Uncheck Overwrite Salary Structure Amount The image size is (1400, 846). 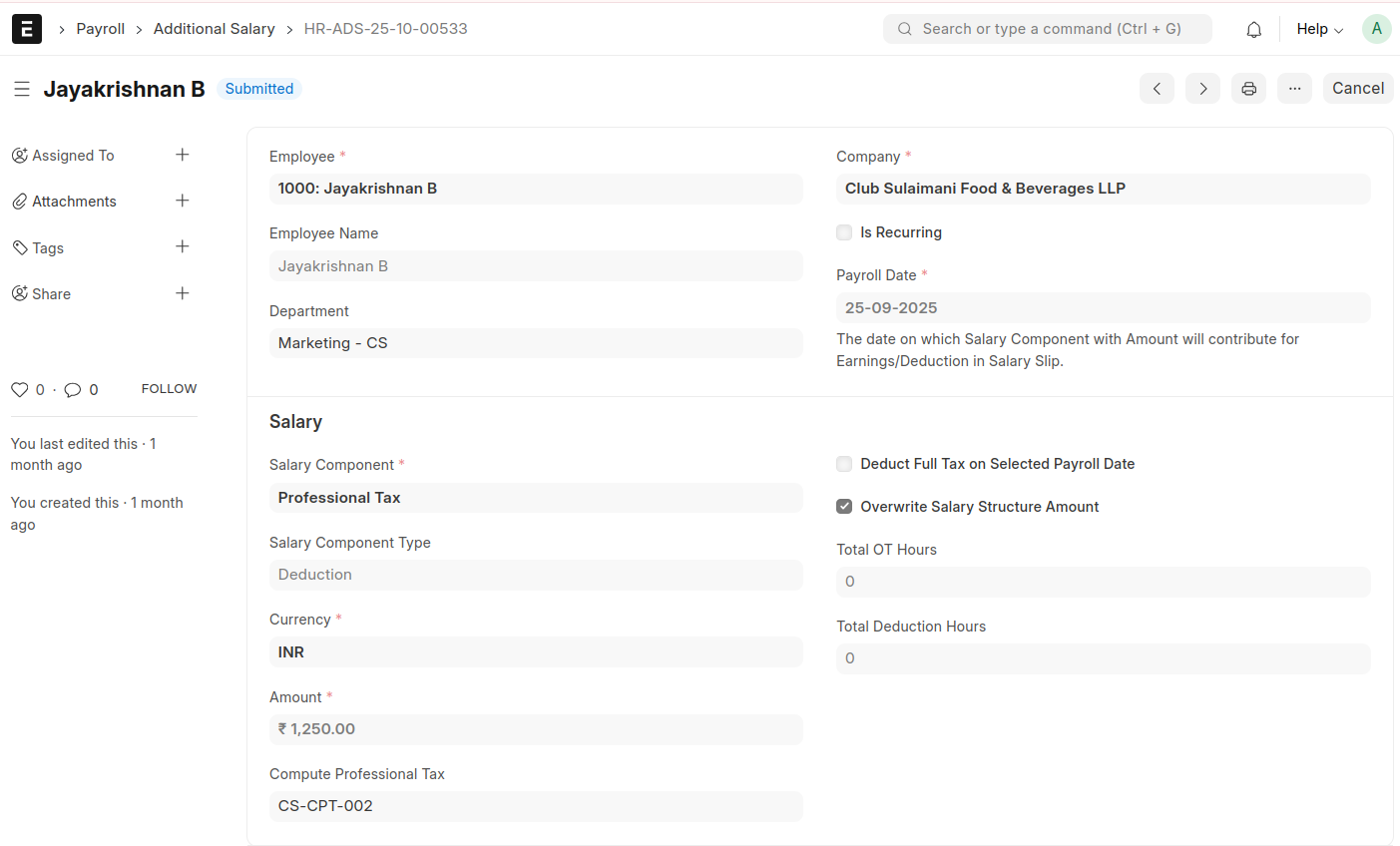pos(844,507)
